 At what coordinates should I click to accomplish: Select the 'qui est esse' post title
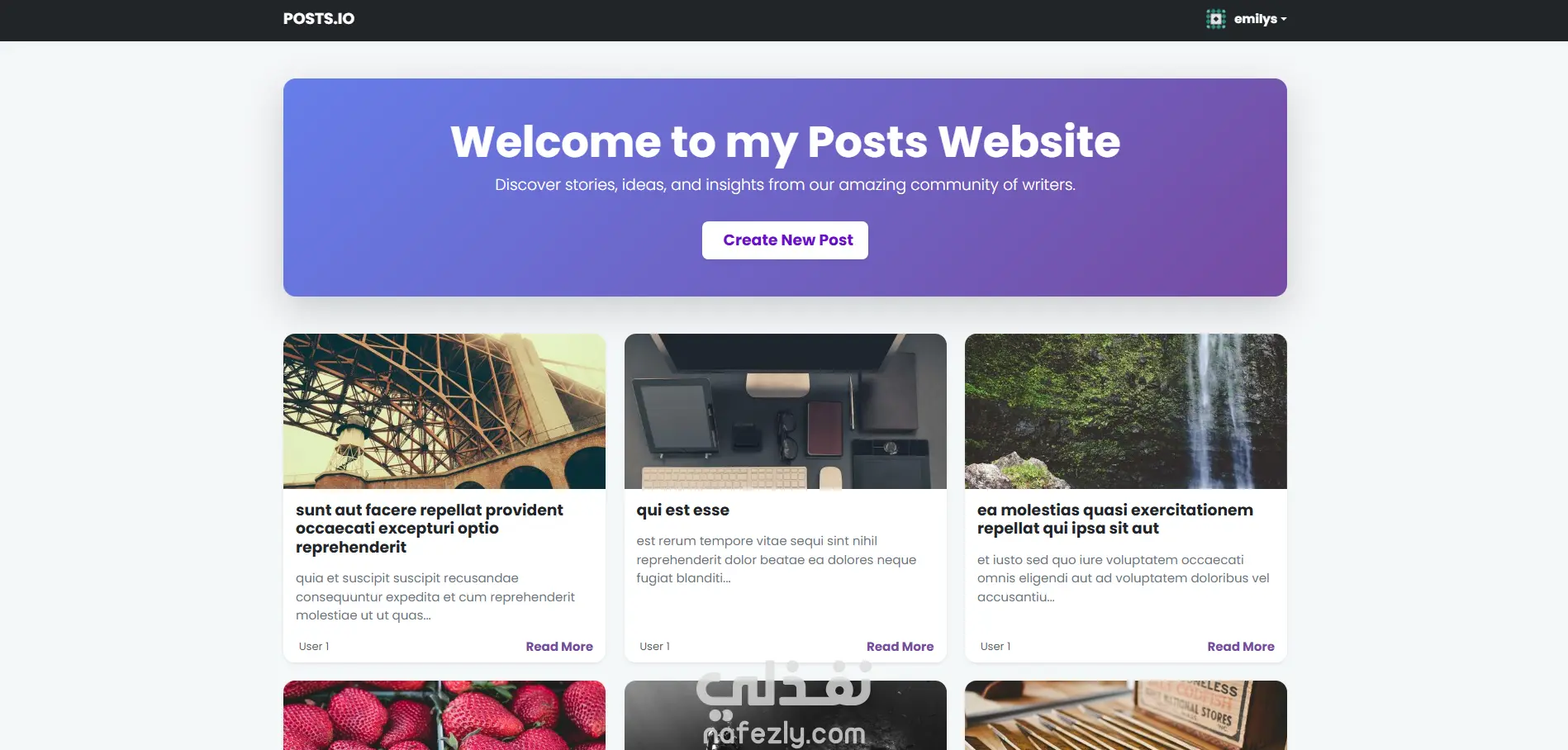682,510
